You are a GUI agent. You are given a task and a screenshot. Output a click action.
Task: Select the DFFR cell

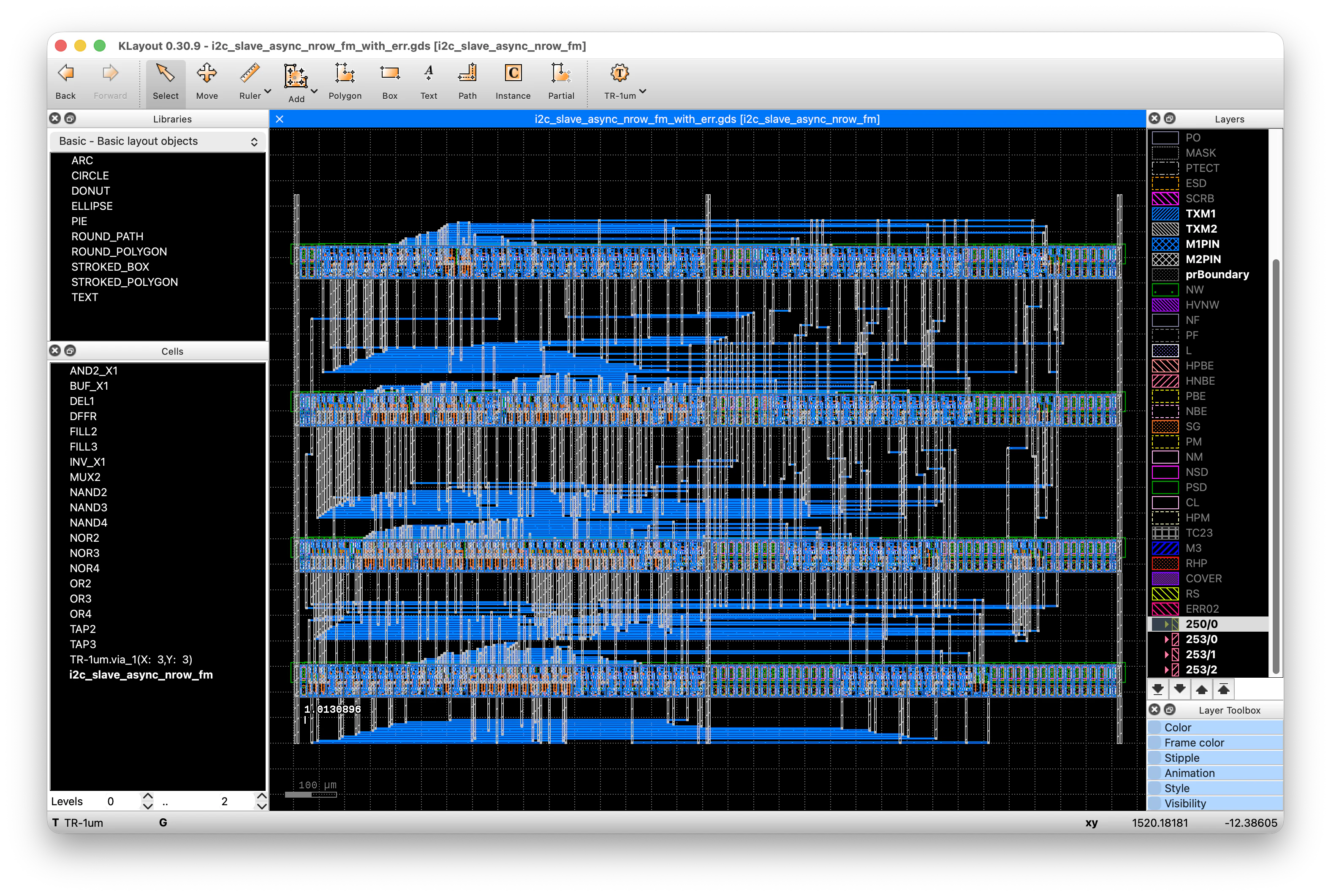[x=83, y=416]
